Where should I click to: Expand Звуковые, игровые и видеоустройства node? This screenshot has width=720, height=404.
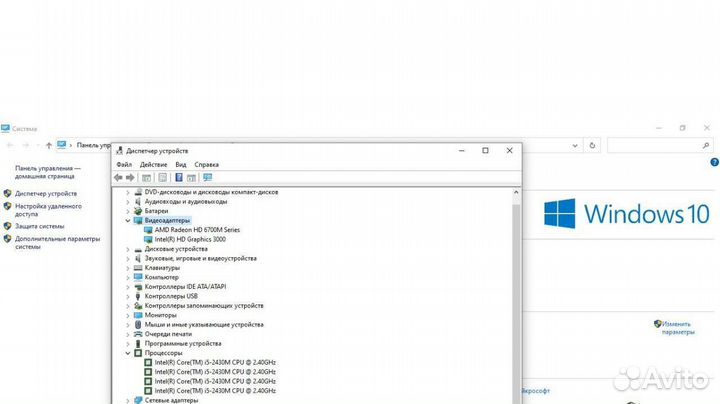[x=128, y=258]
